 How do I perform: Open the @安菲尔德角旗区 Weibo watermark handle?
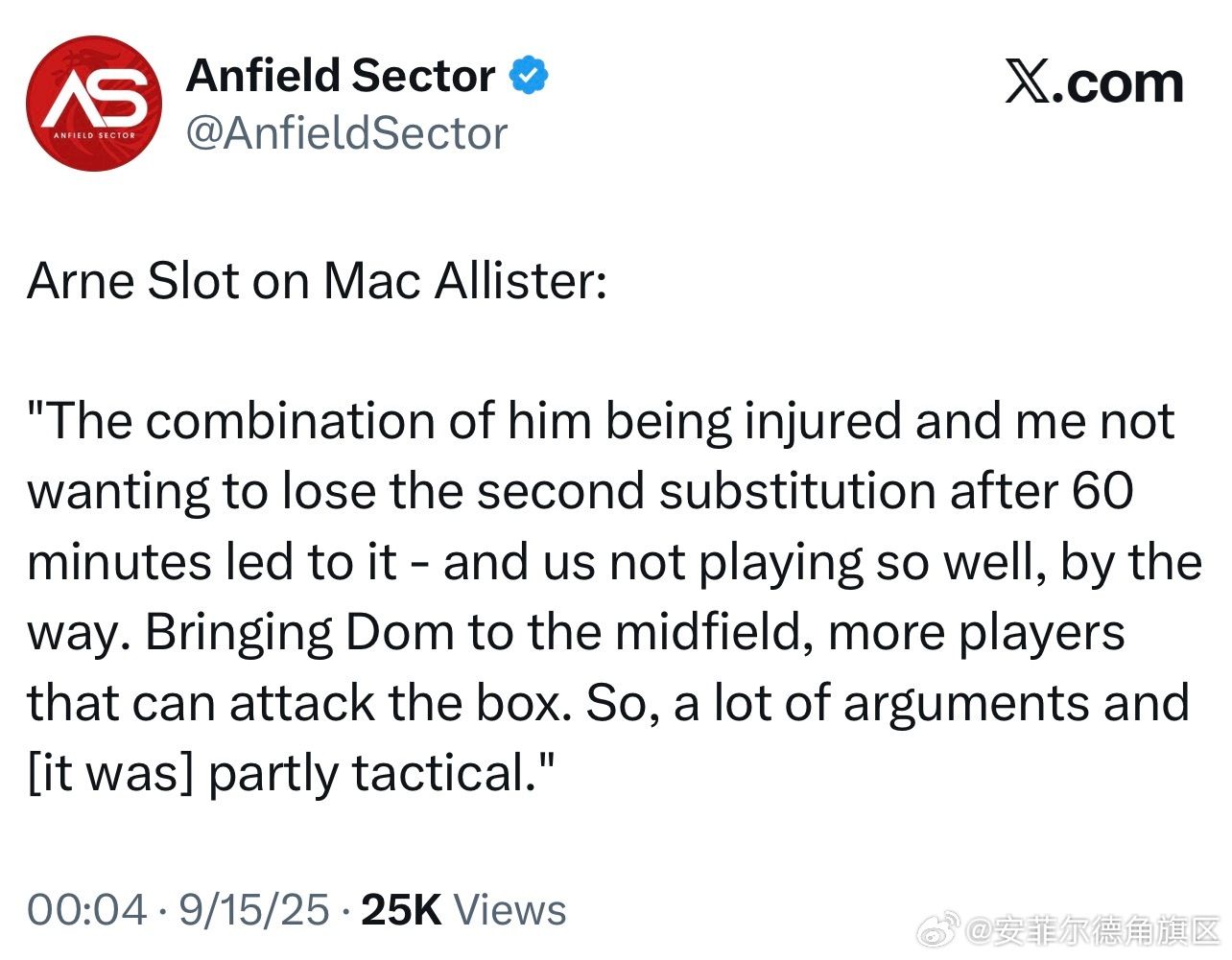pos(1094,930)
